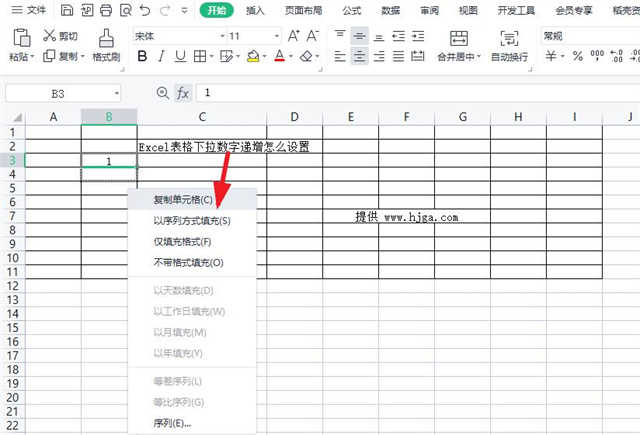This screenshot has height=435, width=640.
Task: Switch to the 插入 tab
Action: (x=255, y=10)
